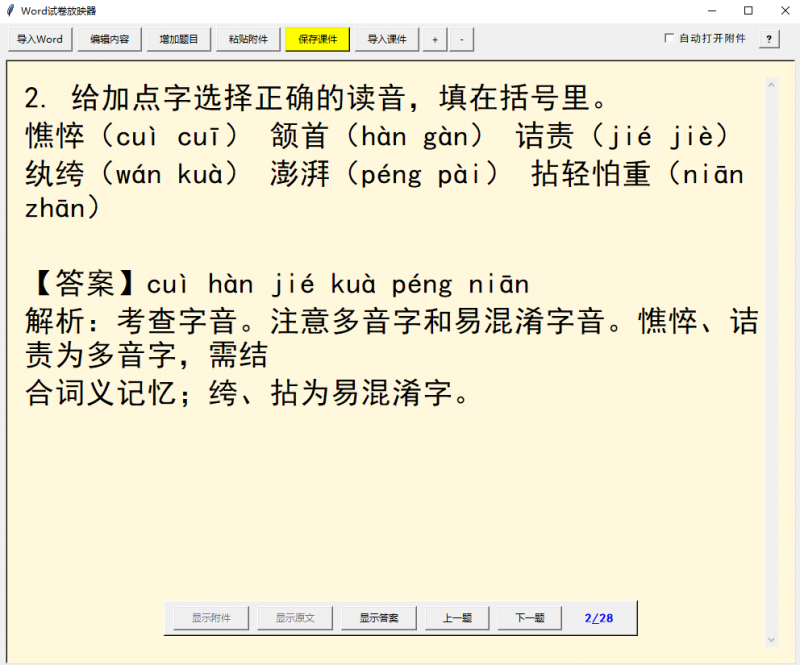This screenshot has height=665, width=800.
Task: Minimize the Word试卷放映器 window
Action: tap(712, 11)
